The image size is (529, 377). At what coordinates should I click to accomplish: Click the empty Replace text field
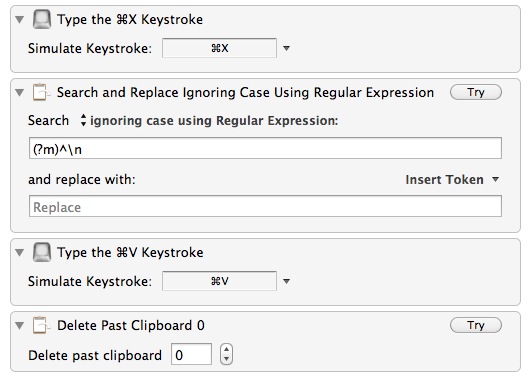pyautogui.click(x=265, y=206)
